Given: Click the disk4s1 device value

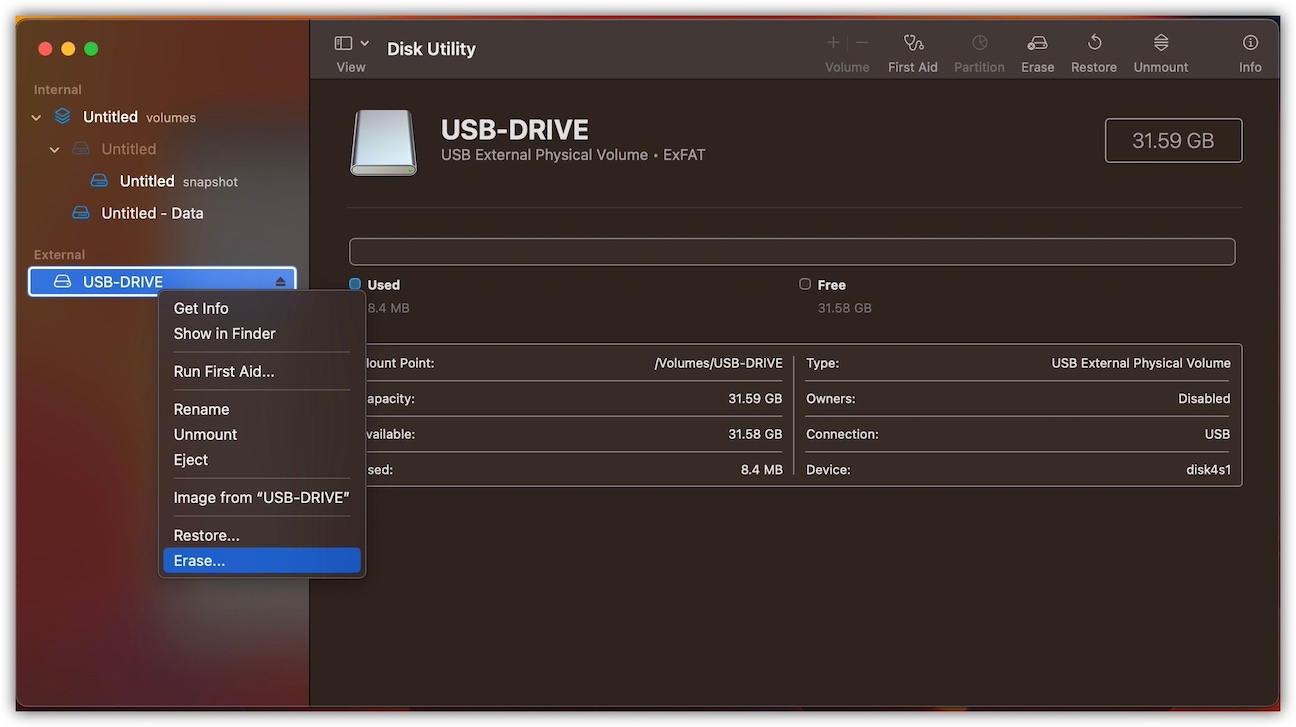Looking at the screenshot, I should click(1208, 469).
